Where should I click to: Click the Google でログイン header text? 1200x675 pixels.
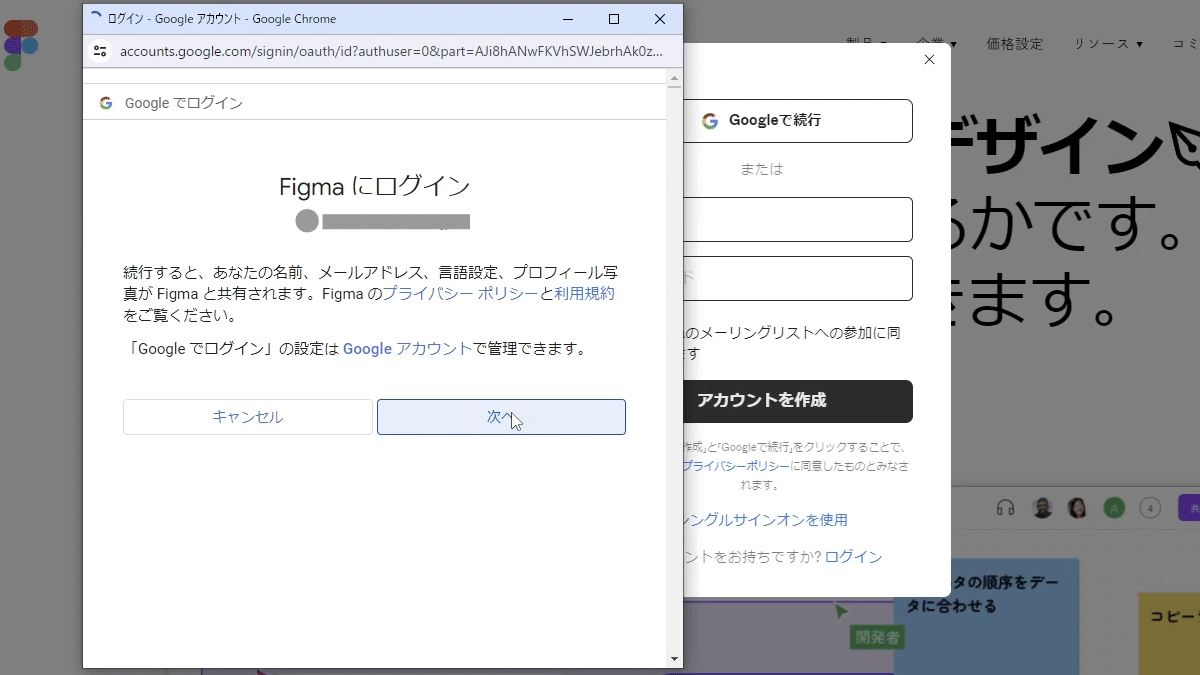click(184, 103)
